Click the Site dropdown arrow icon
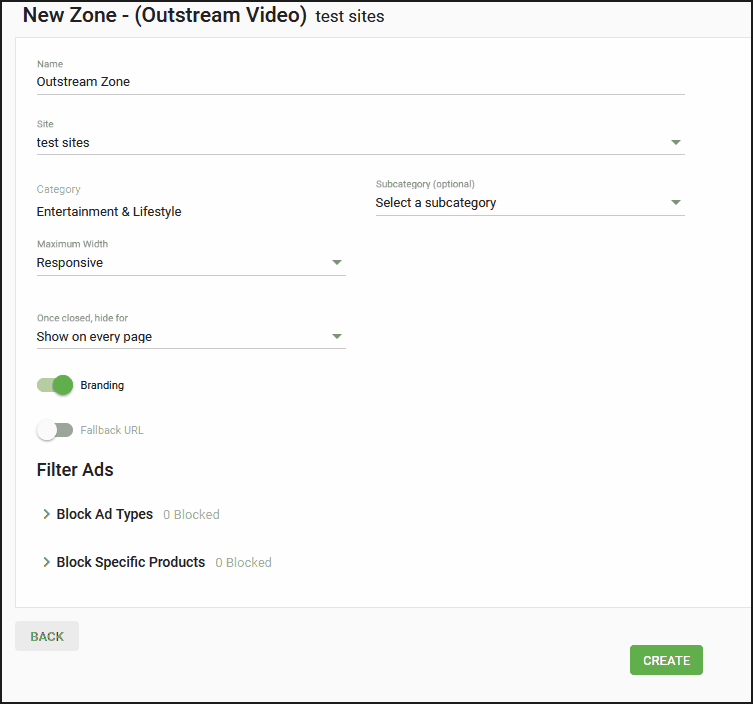Screen dimensions: 753x704 [x=675, y=143]
